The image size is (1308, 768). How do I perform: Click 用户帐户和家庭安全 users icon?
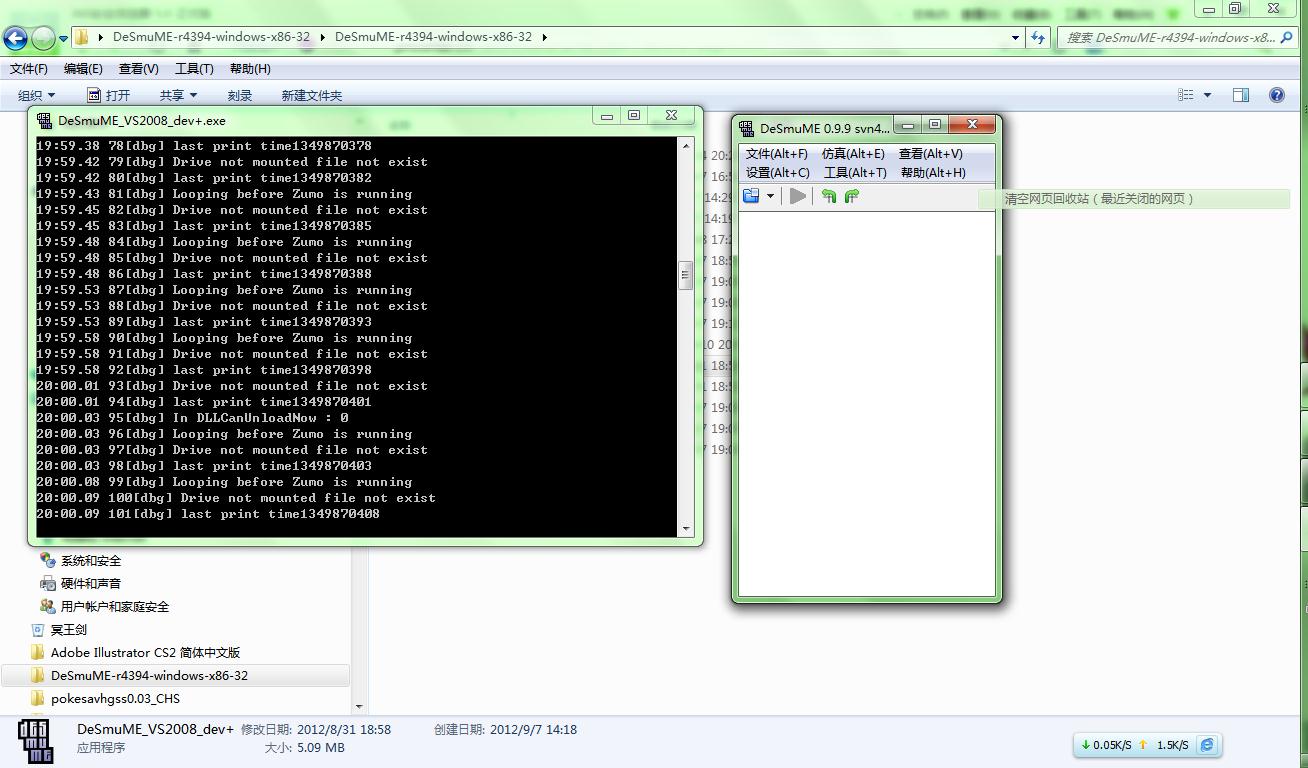point(48,607)
